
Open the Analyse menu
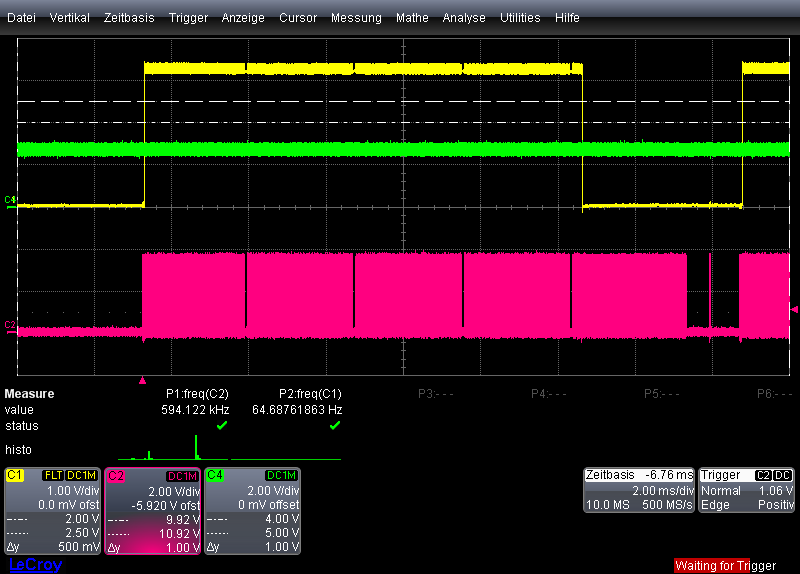point(464,18)
